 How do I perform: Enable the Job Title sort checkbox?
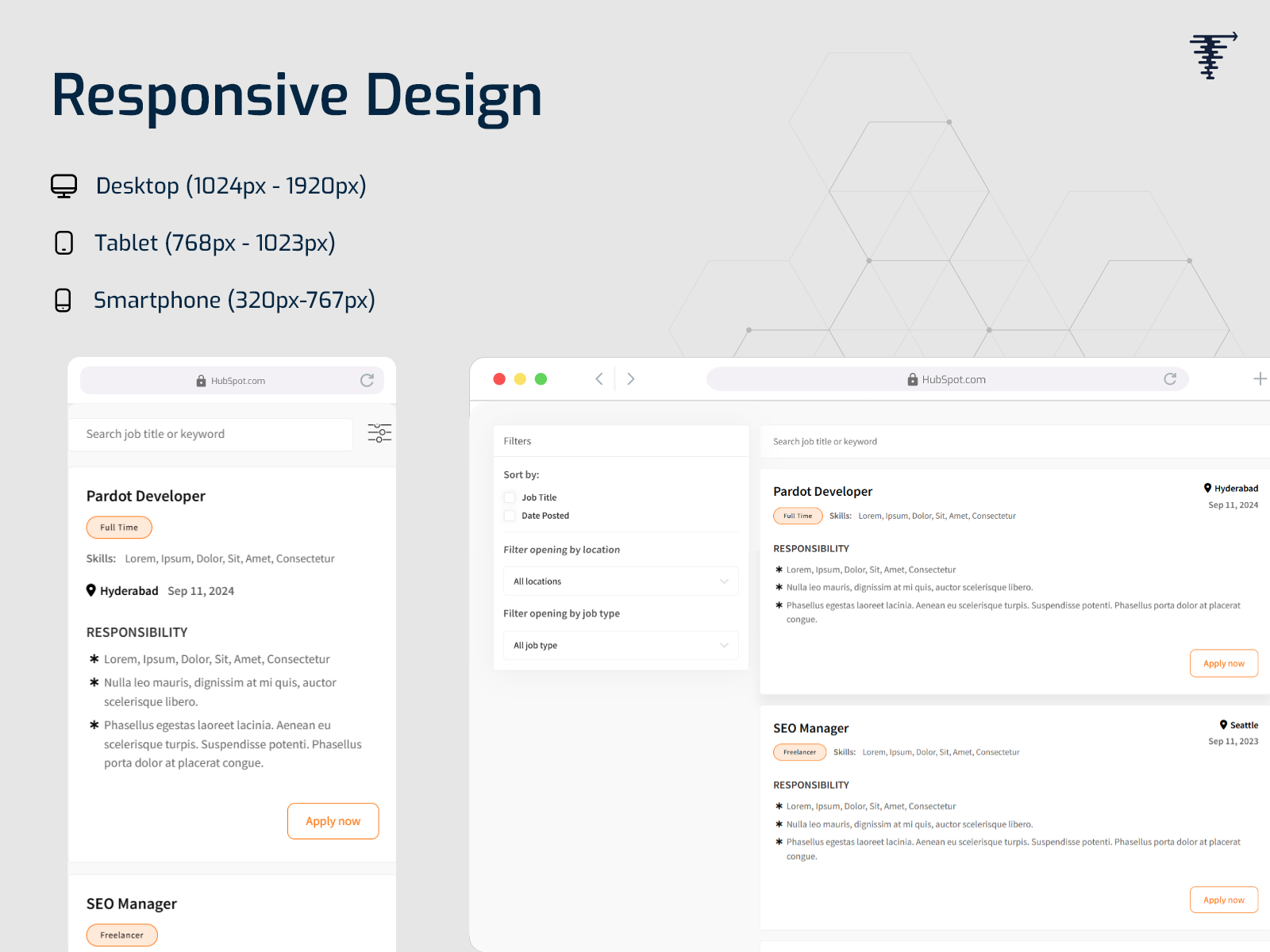(x=509, y=497)
